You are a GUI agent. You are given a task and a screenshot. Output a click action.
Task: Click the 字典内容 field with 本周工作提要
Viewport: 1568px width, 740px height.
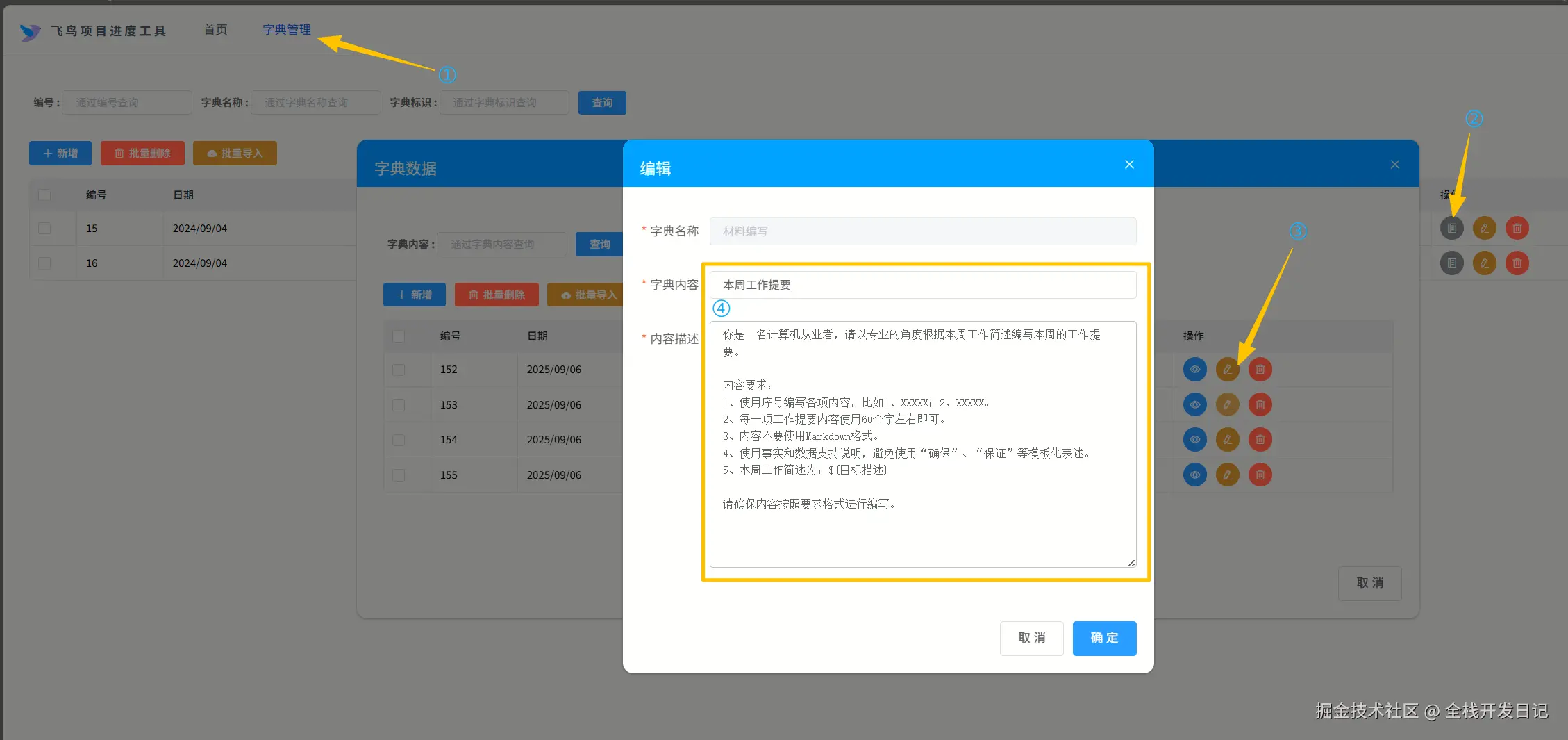(x=923, y=284)
